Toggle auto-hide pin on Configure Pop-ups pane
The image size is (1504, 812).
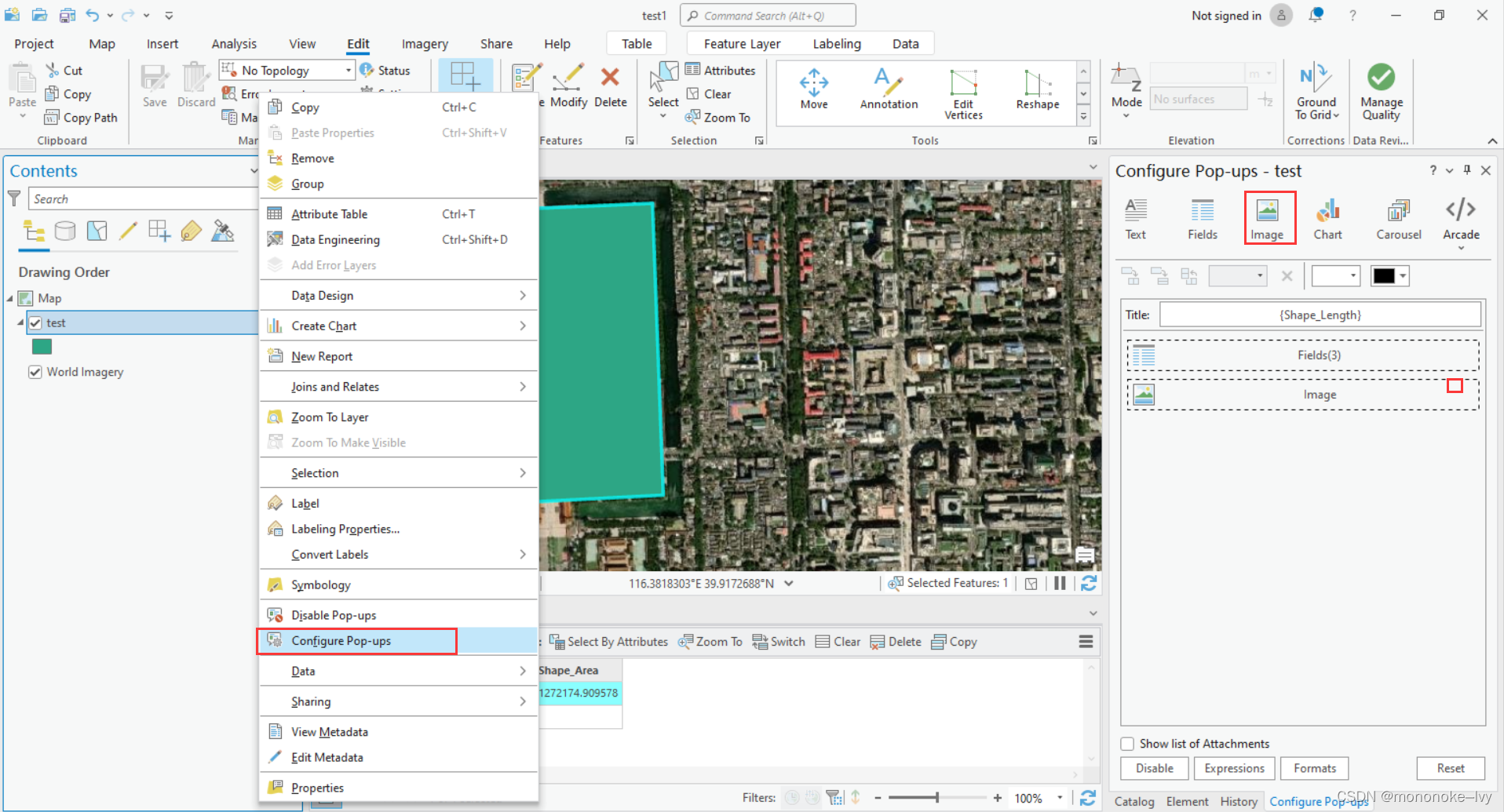click(x=1466, y=170)
